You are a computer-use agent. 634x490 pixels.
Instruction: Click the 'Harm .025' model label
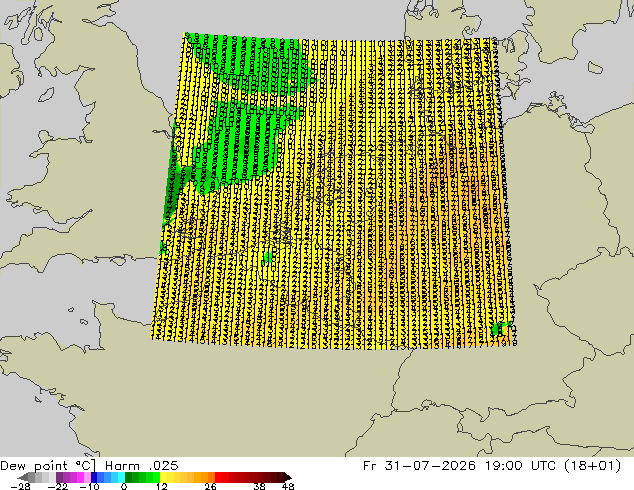coord(142,466)
